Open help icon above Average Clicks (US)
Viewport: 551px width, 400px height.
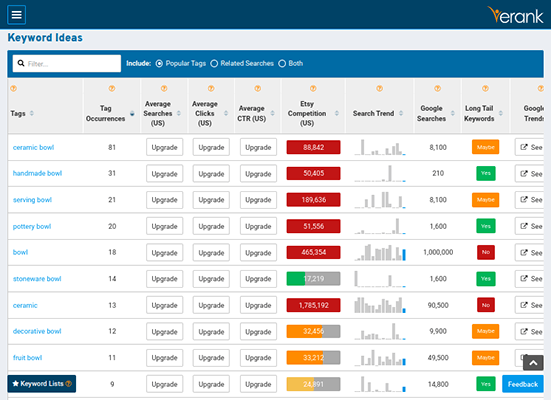pyautogui.click(x=211, y=88)
